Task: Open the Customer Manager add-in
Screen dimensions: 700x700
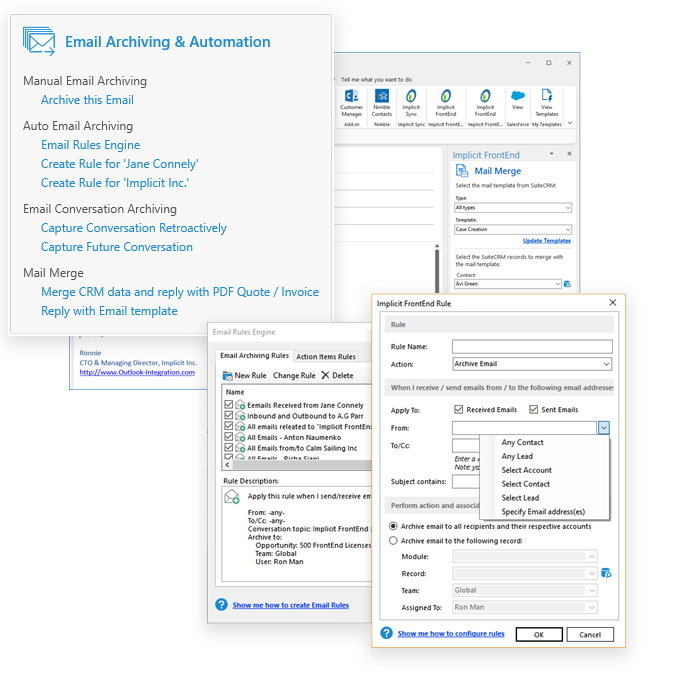Action: 351,102
